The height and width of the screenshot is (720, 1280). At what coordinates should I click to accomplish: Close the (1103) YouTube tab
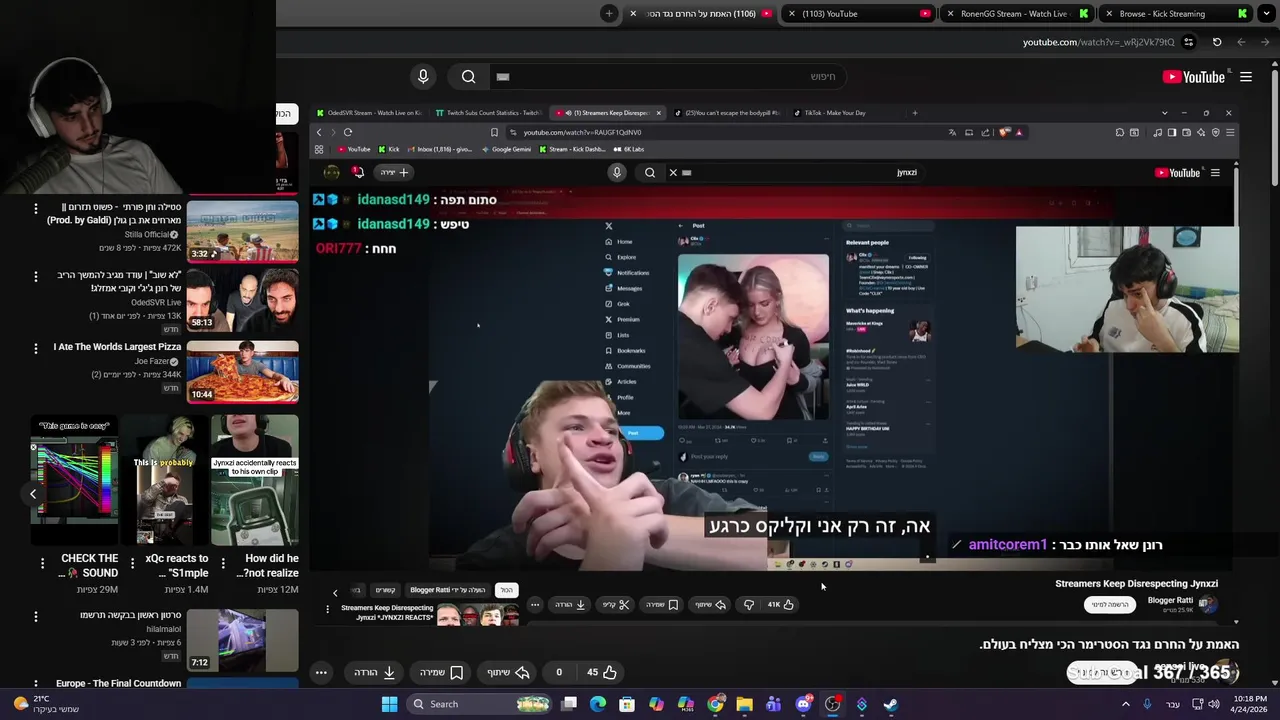792,14
